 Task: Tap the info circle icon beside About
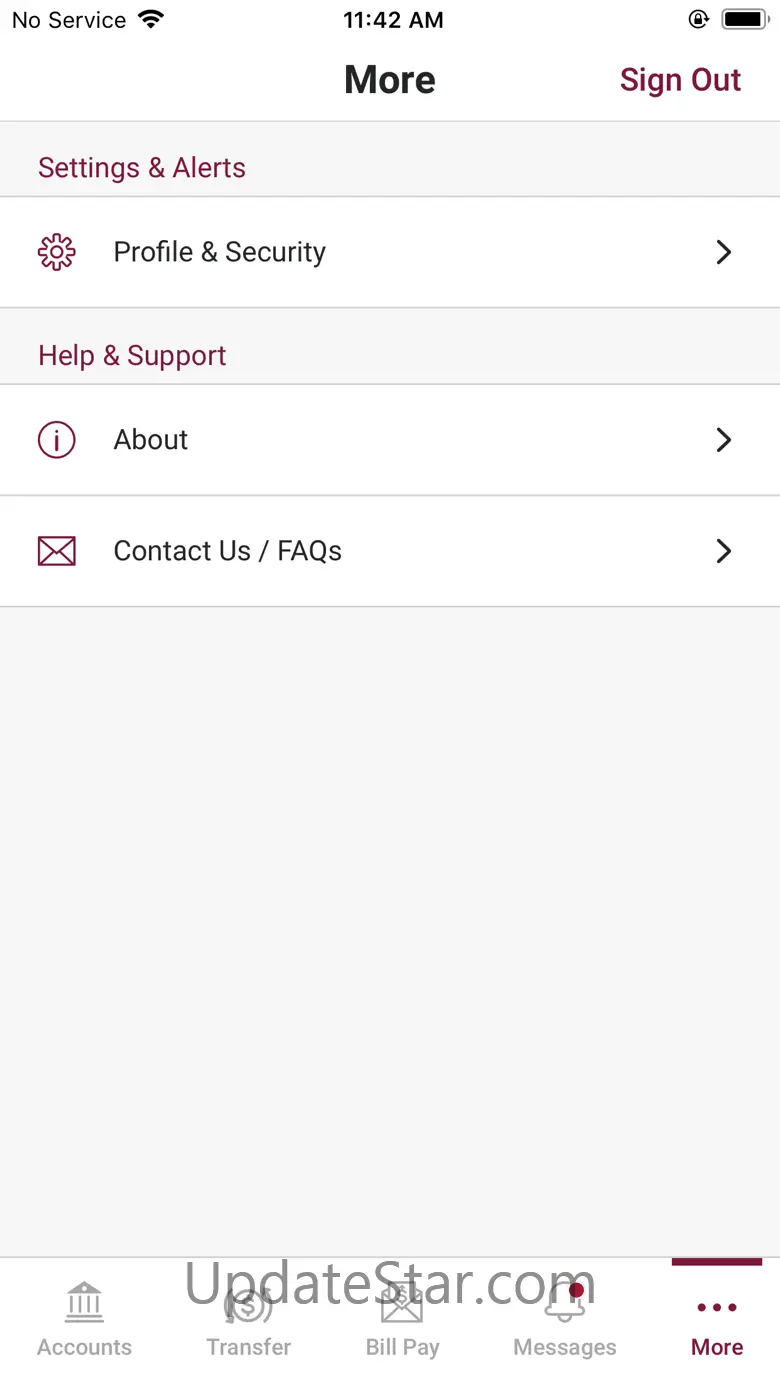[57, 440]
